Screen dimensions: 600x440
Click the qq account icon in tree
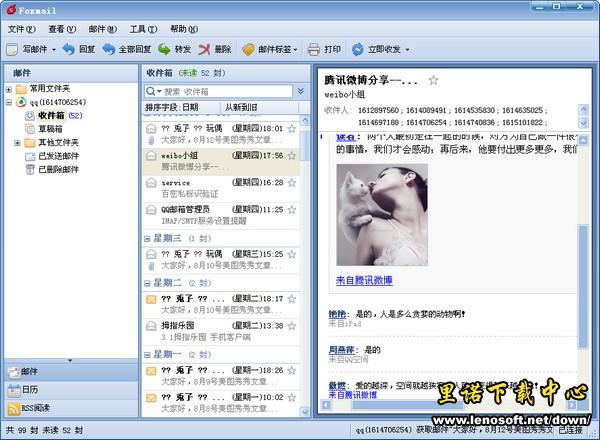(21, 102)
